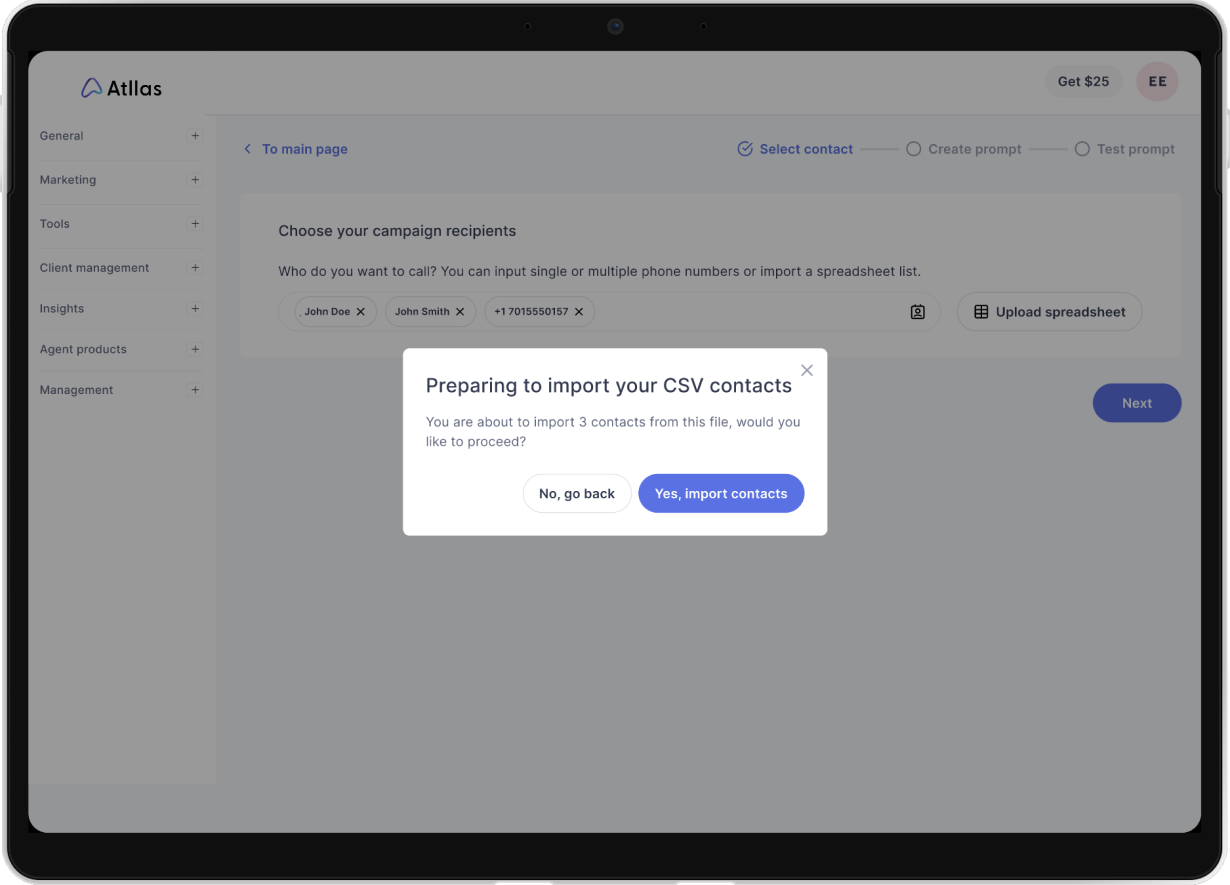
Task: Click the back chevron beside To main page
Action: pyautogui.click(x=248, y=149)
